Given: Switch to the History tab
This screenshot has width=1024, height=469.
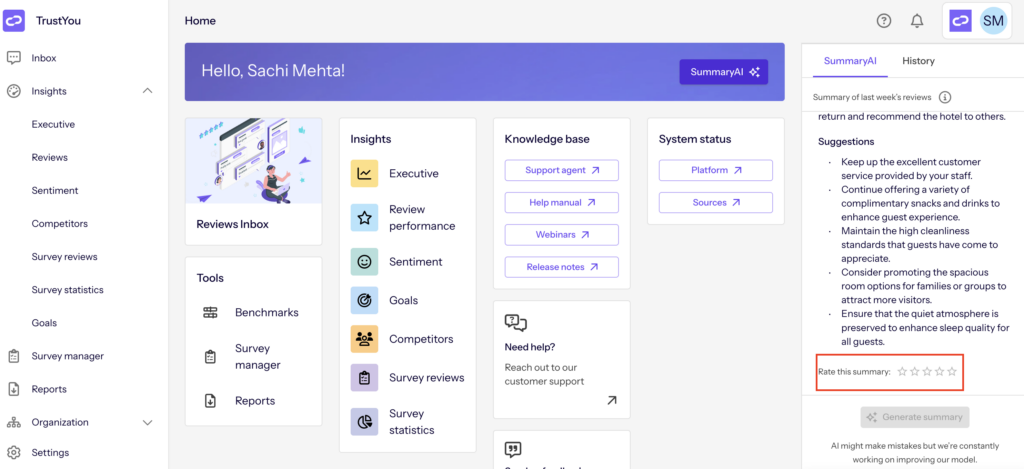Looking at the screenshot, I should click(918, 61).
